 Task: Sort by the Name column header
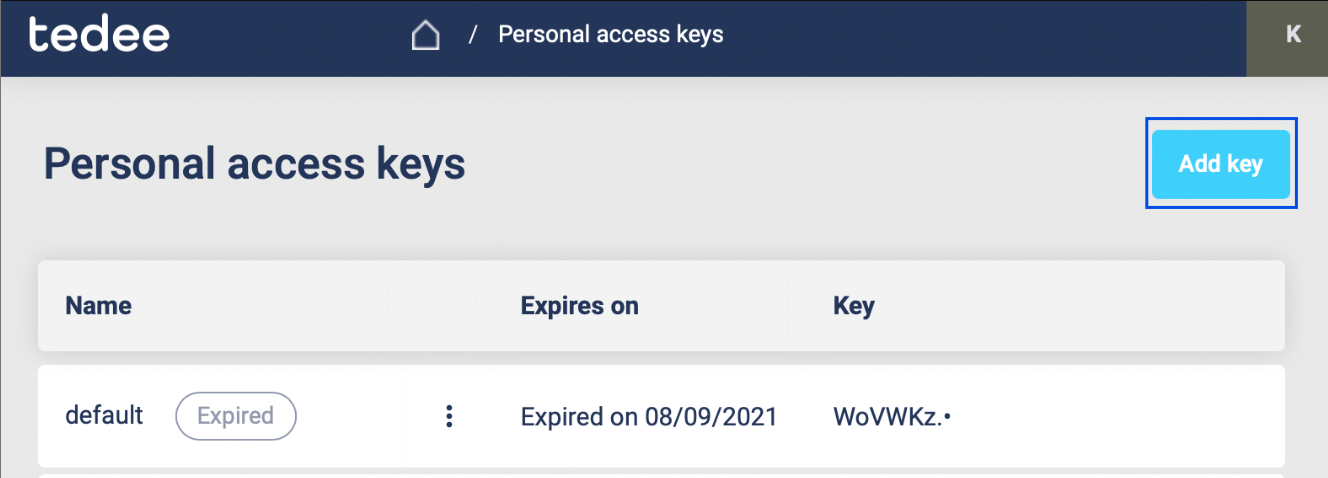(99, 306)
